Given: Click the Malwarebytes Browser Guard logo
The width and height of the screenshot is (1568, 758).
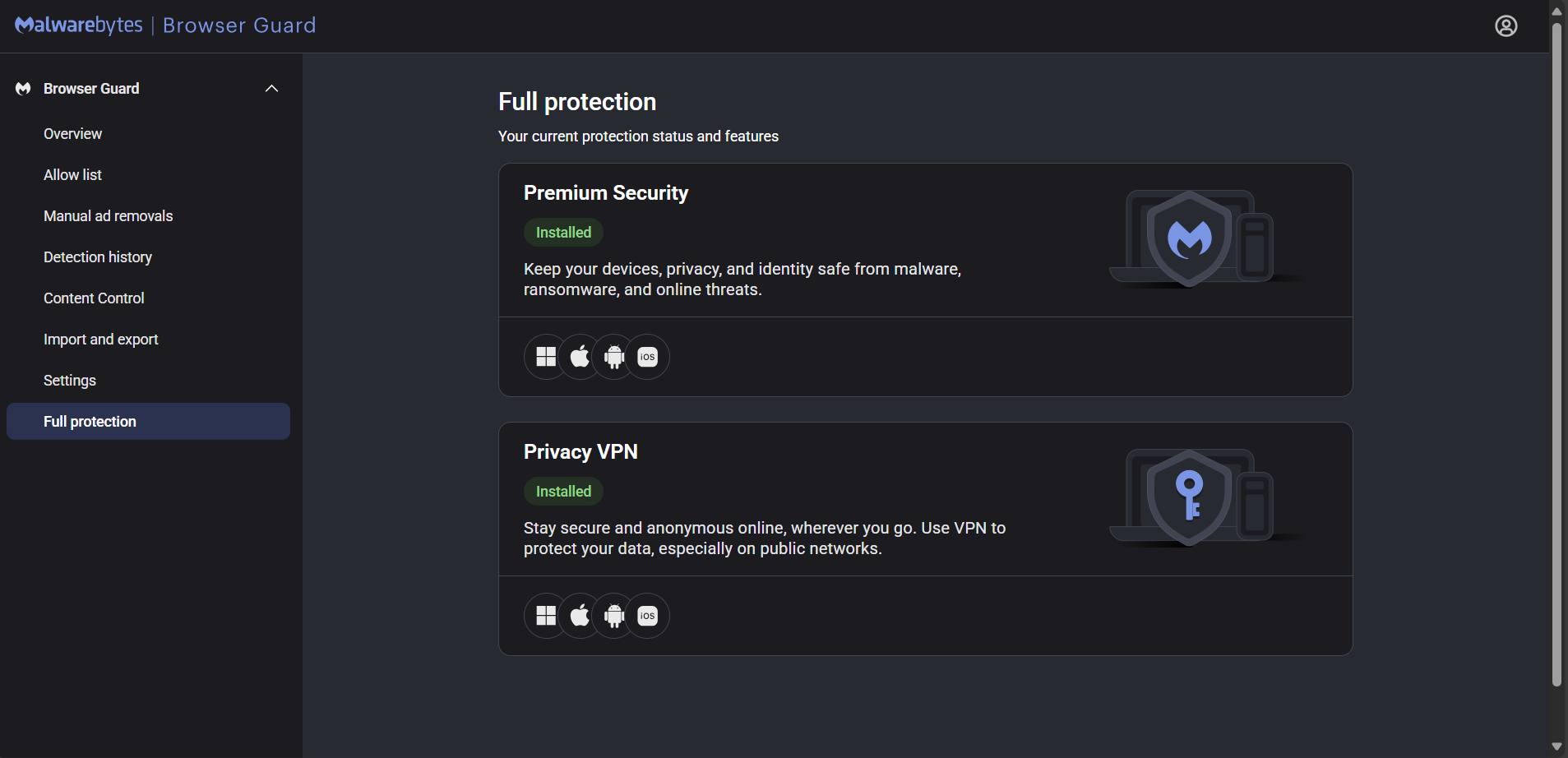Looking at the screenshot, I should tap(164, 25).
